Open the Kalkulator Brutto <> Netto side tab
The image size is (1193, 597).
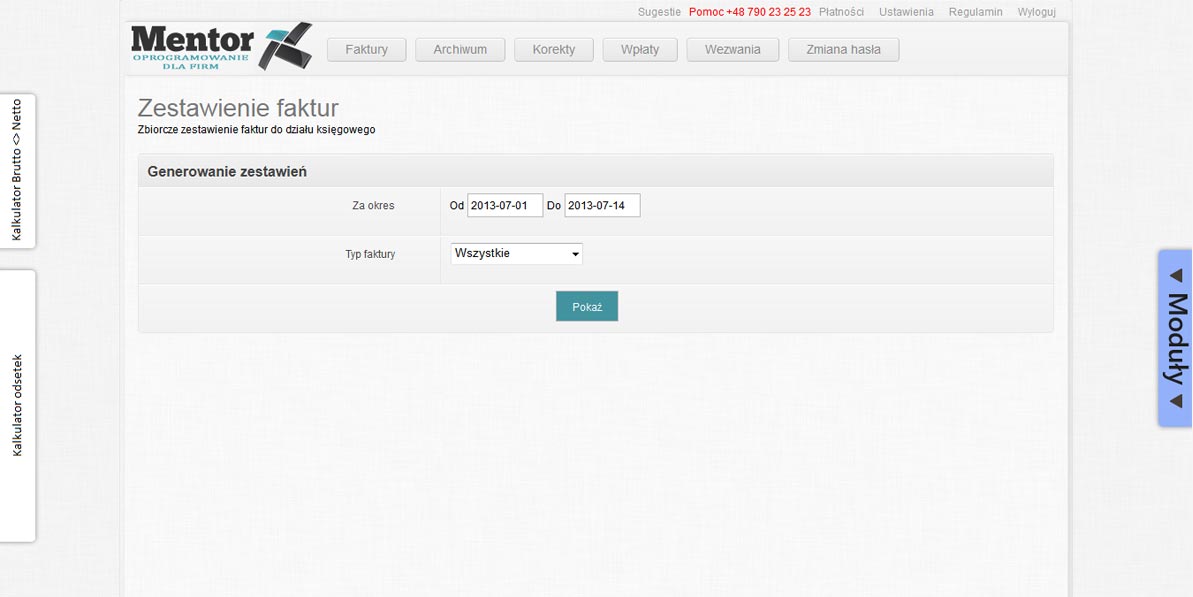pos(17,170)
